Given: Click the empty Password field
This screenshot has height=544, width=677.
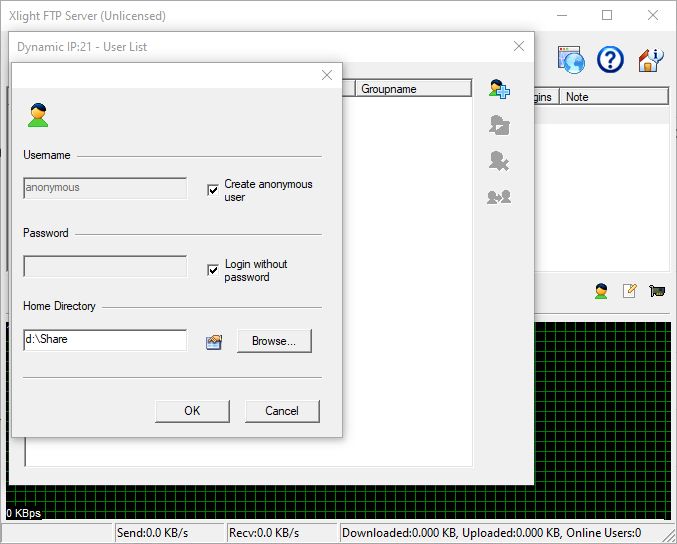Looking at the screenshot, I should tap(105, 266).
